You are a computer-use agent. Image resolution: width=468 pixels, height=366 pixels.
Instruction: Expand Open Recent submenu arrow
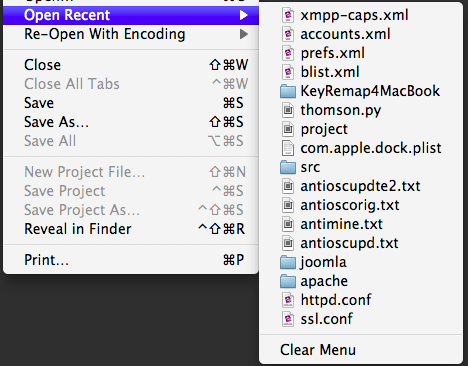(x=244, y=15)
